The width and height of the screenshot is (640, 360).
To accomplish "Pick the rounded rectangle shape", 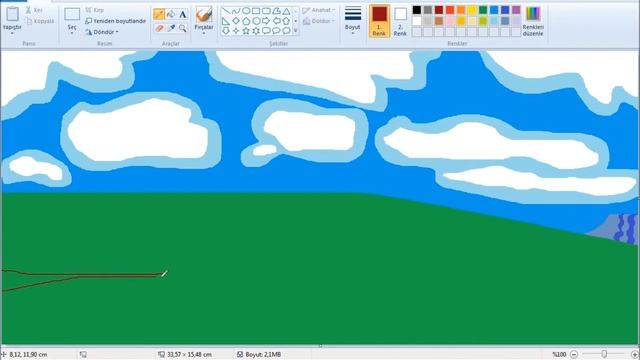I will pyautogui.click(x=266, y=11).
